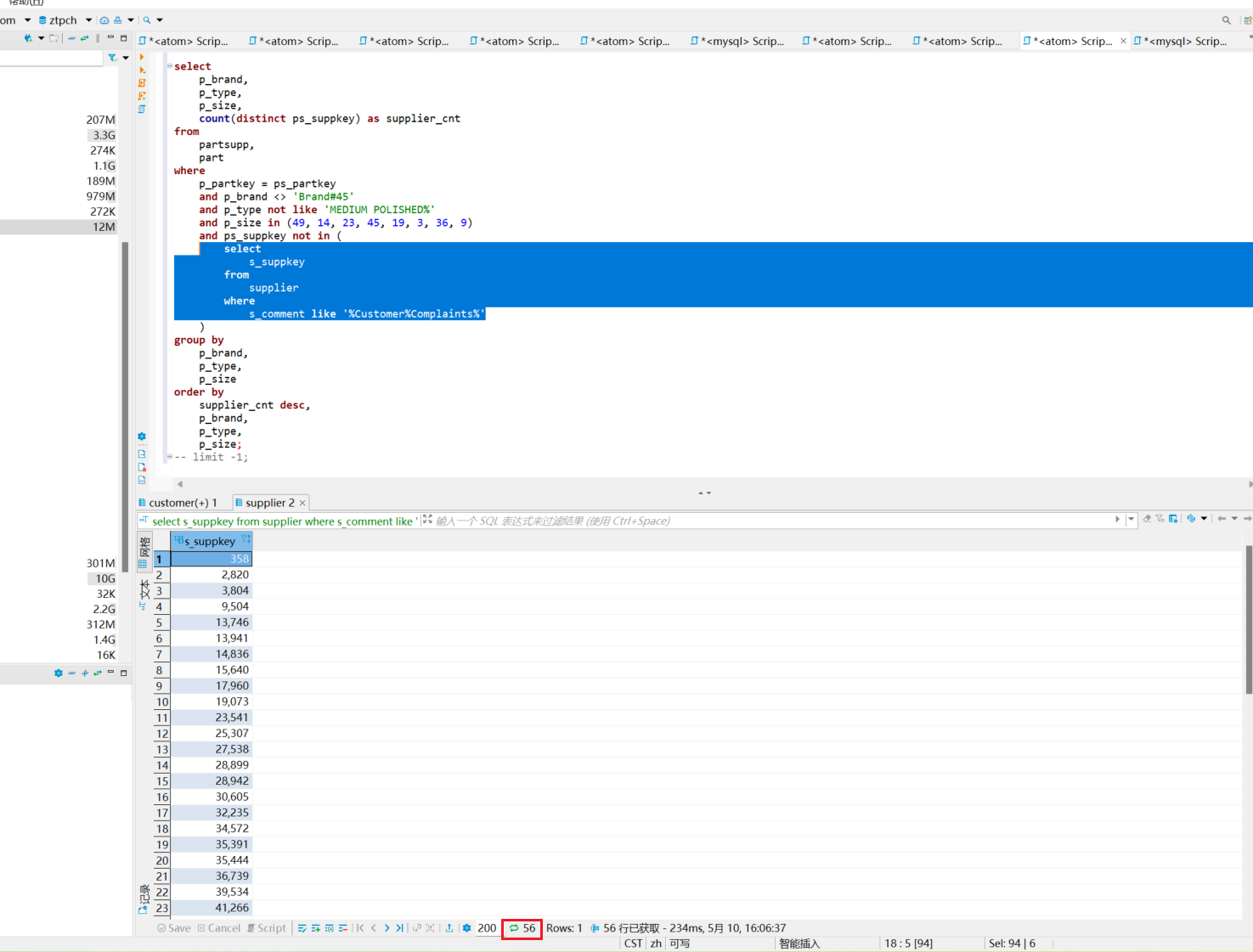Screen dimensions: 1253x952
Task: Click the navigator filter funnel icon
Action: coord(112,58)
